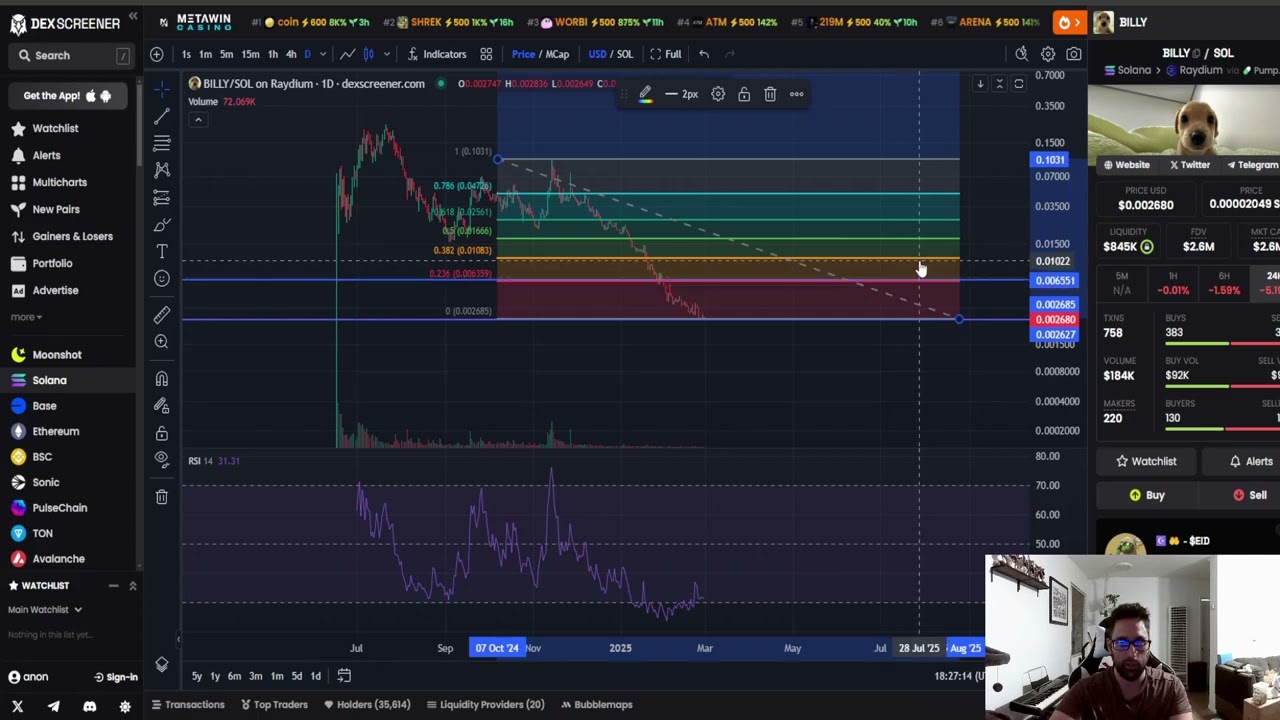
Task: Click the Search field in sidebar
Action: 72,56
